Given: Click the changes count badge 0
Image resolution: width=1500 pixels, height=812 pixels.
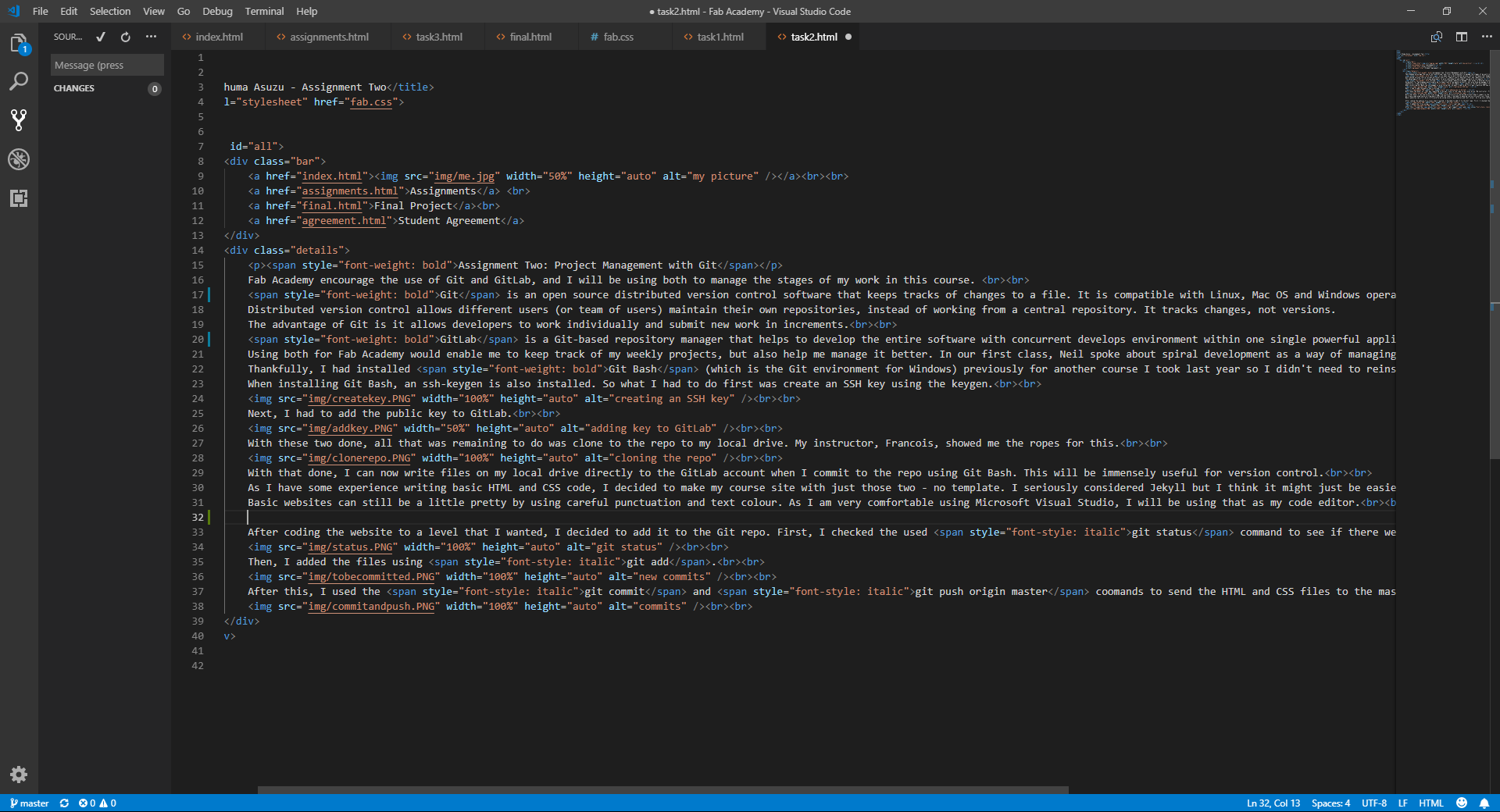Looking at the screenshot, I should [x=155, y=88].
